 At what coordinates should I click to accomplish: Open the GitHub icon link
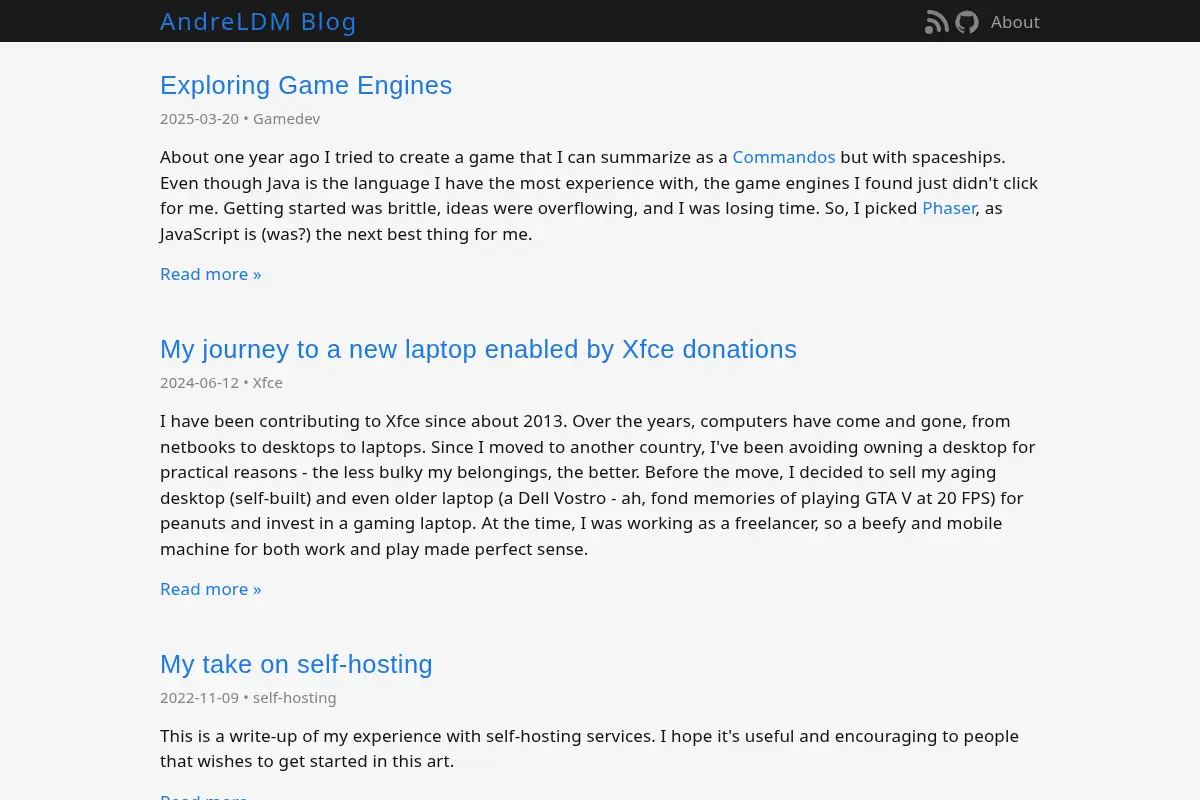(967, 22)
